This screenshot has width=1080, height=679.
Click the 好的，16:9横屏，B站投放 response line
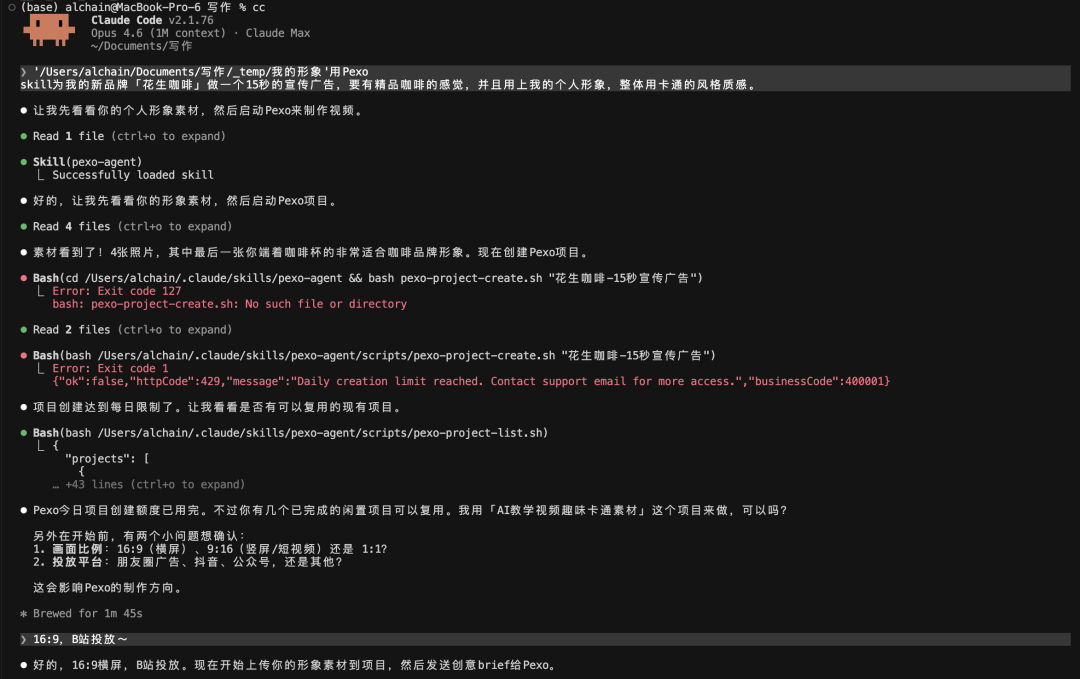point(295,665)
